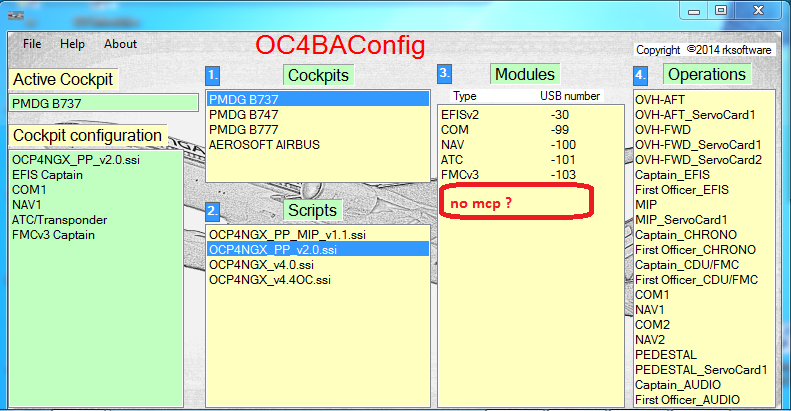This screenshot has height=411, width=791.
Task: Click the step 3 number icon
Action: 444,75
